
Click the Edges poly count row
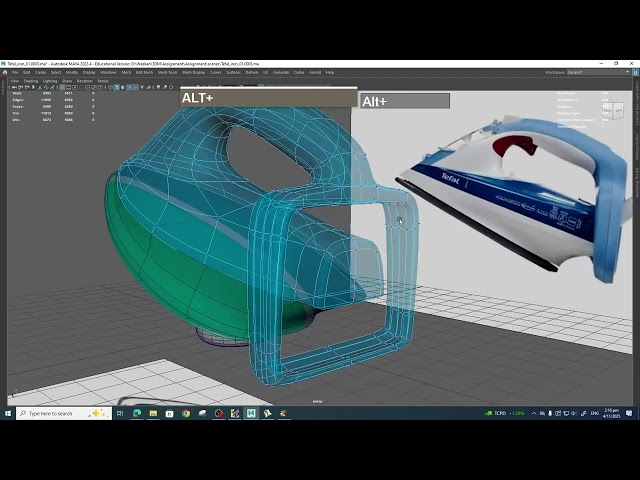pyautogui.click(x=53, y=100)
